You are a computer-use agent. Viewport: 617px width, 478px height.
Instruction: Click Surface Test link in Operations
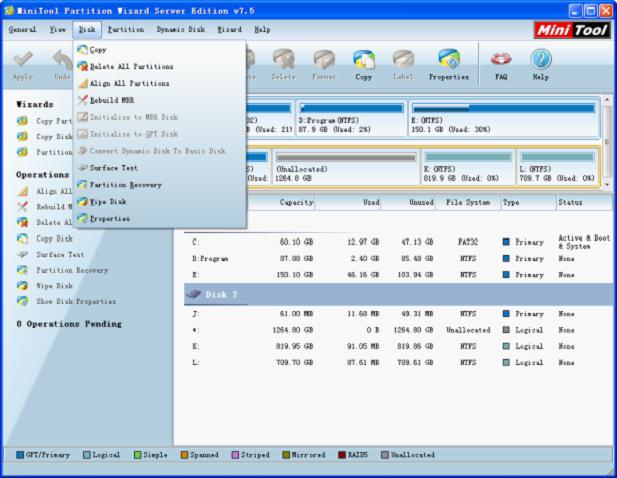coord(60,255)
